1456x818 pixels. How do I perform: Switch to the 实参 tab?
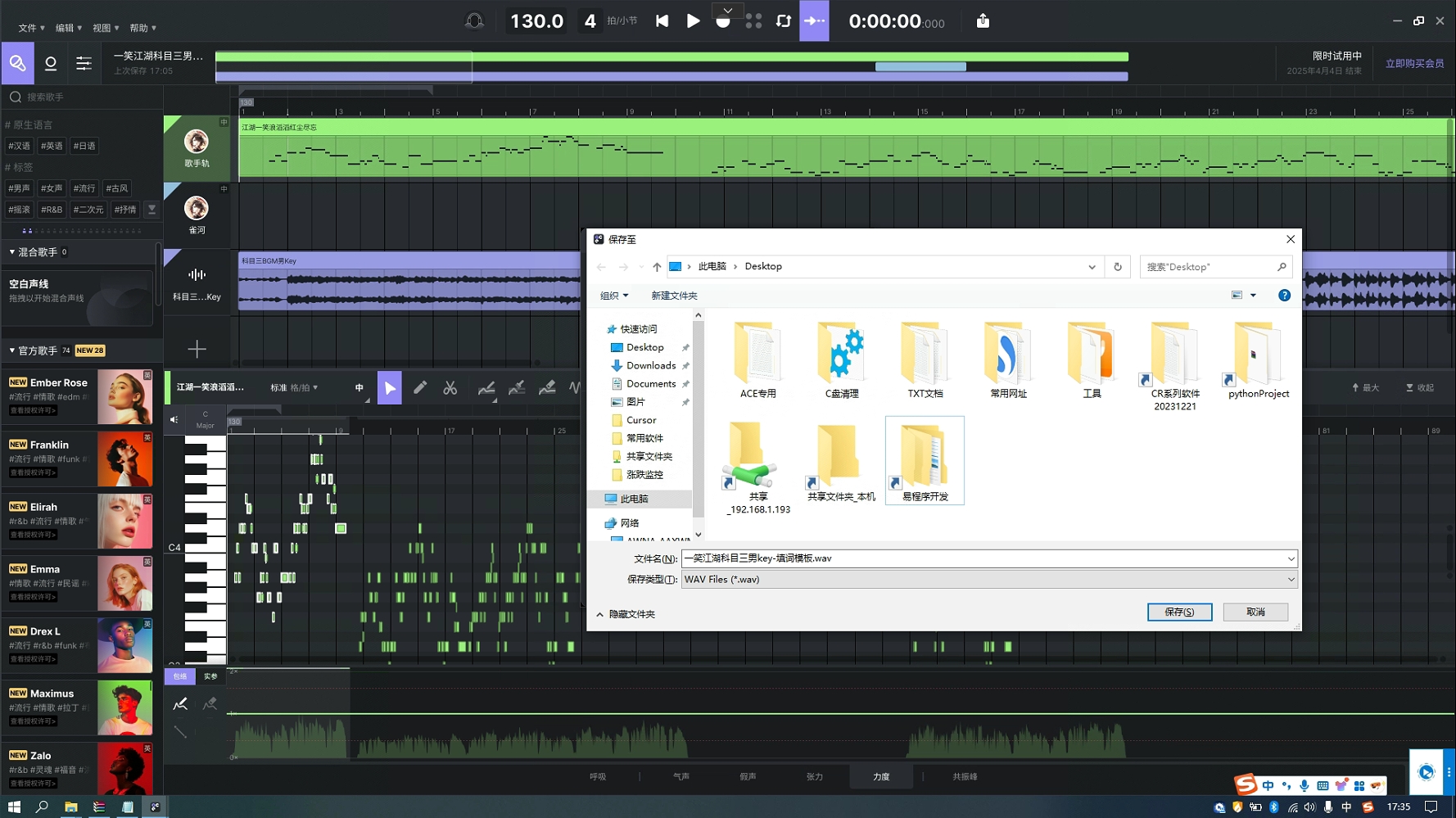[x=210, y=676]
